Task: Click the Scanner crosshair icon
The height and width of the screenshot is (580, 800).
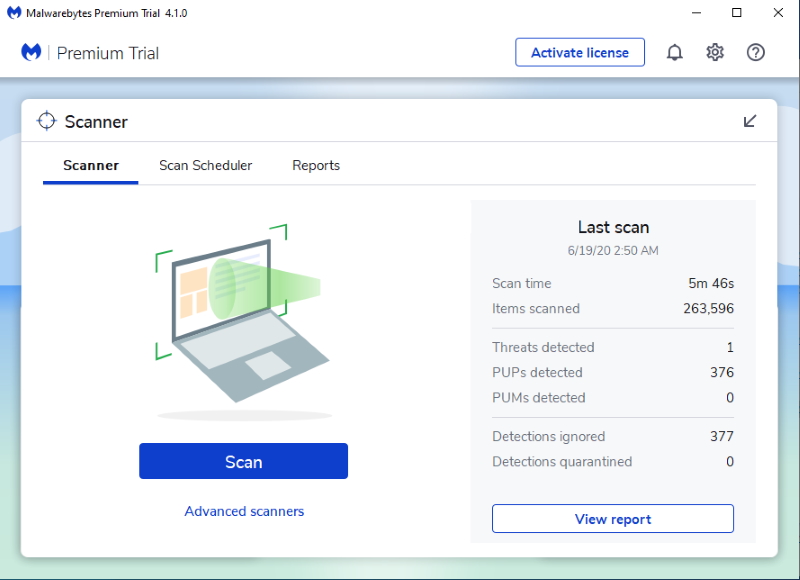Action: tap(46, 121)
